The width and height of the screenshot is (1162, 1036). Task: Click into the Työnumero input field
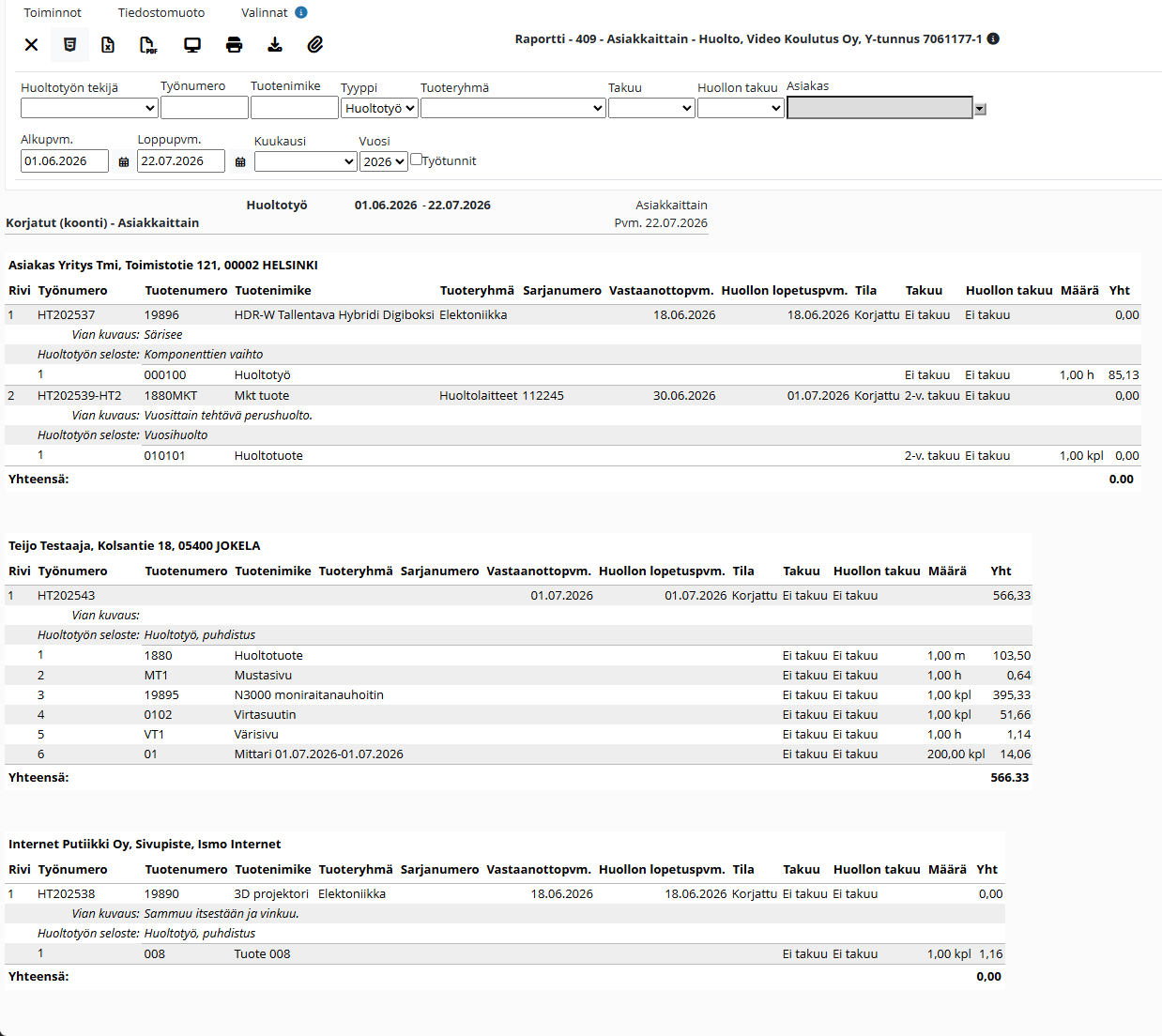(x=205, y=107)
